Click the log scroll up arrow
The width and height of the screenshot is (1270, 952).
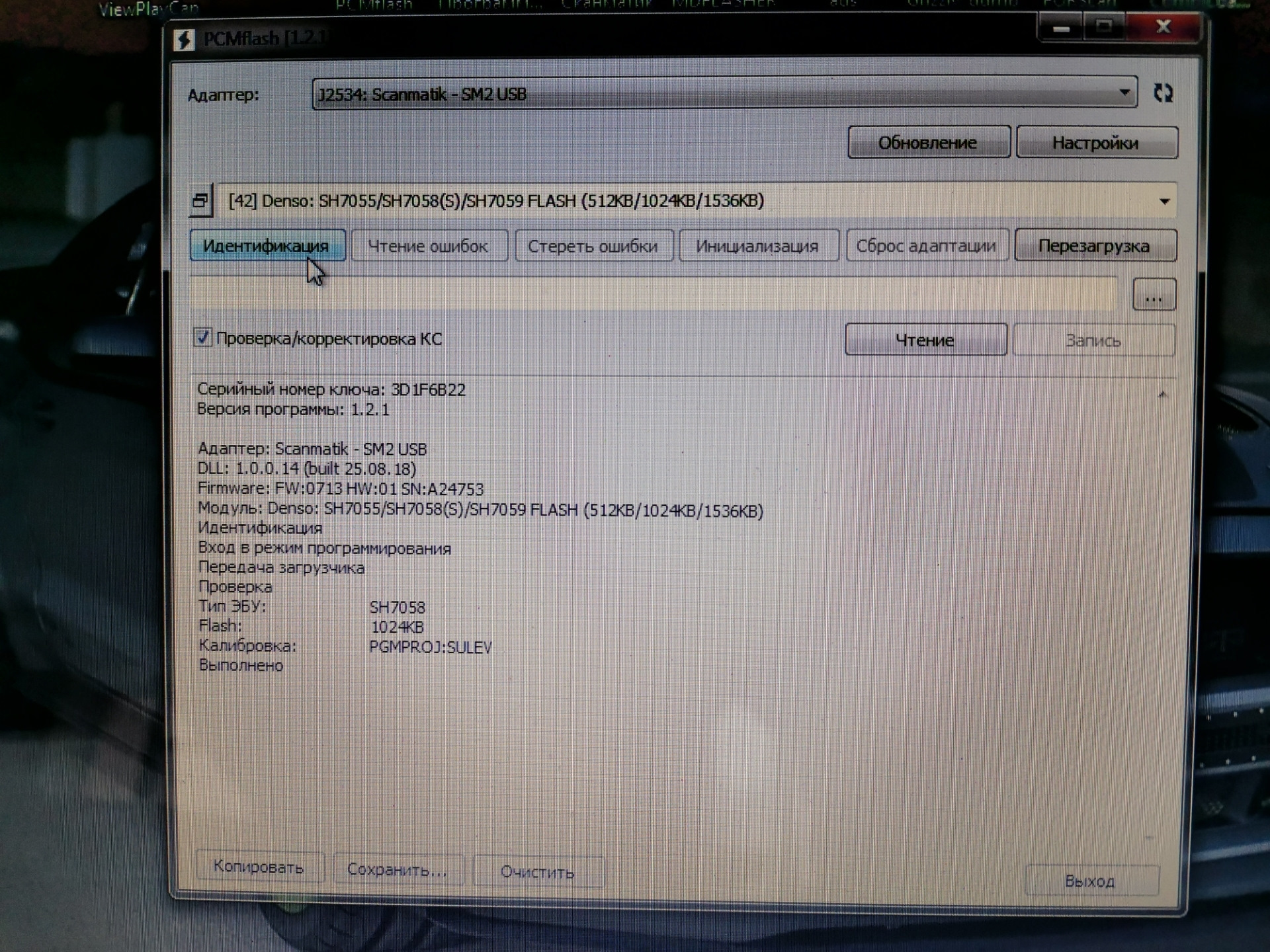tap(1162, 395)
